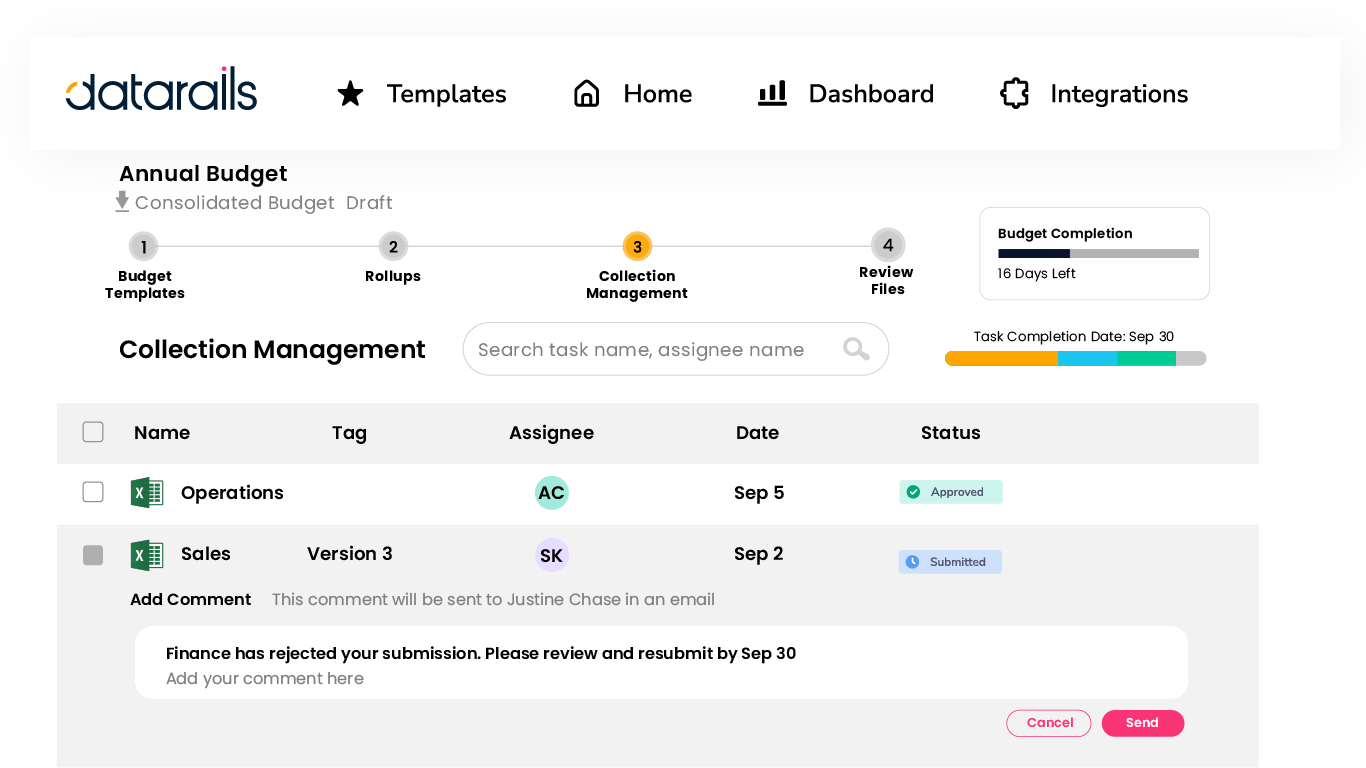Click the Task Completion progress bar
The width and height of the screenshot is (1366, 768).
[1075, 358]
